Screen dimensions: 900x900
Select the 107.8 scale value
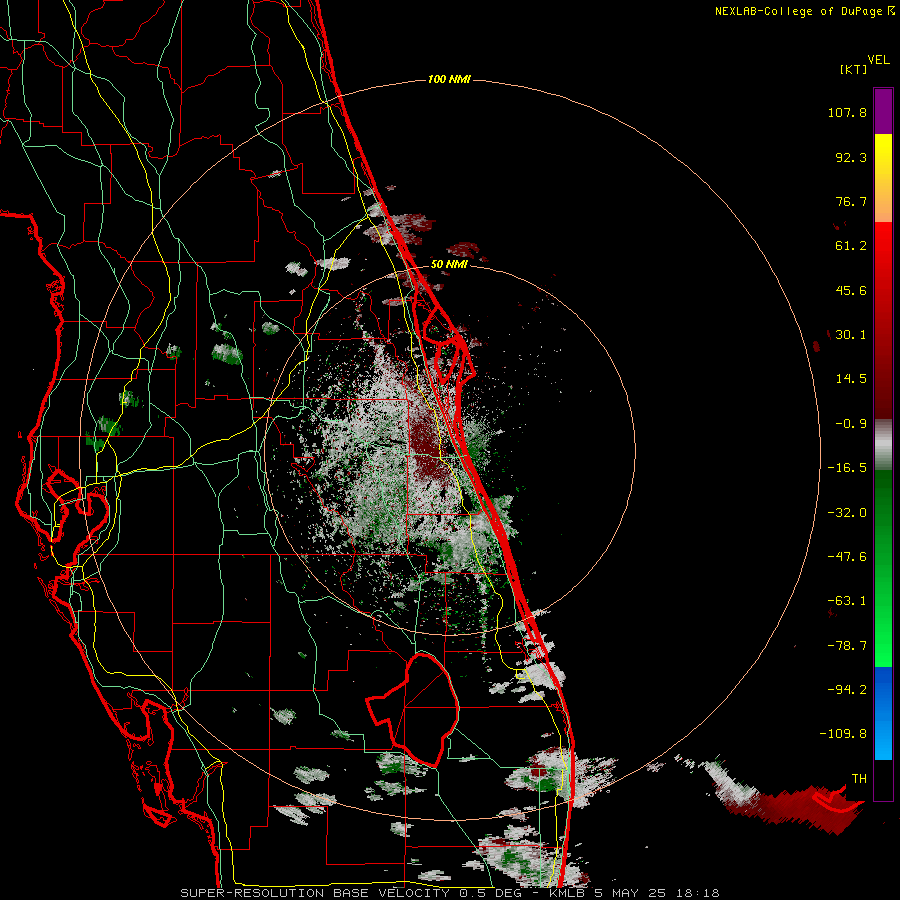(x=847, y=112)
